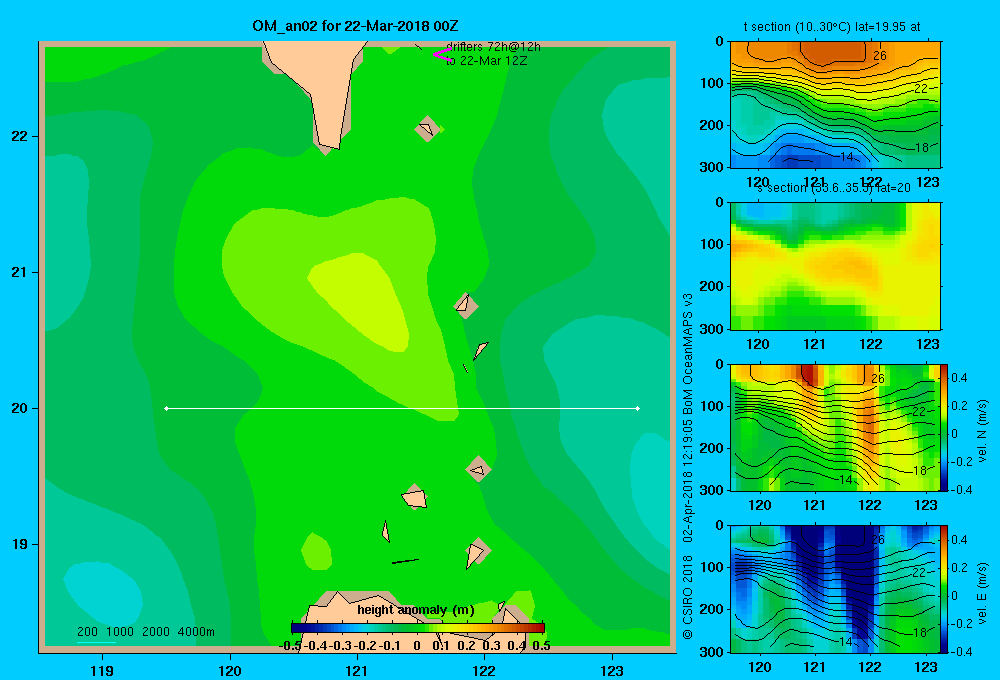Click the longitude 121 label below main map
Image resolution: width=1000 pixels, height=680 pixels.
coord(357,670)
